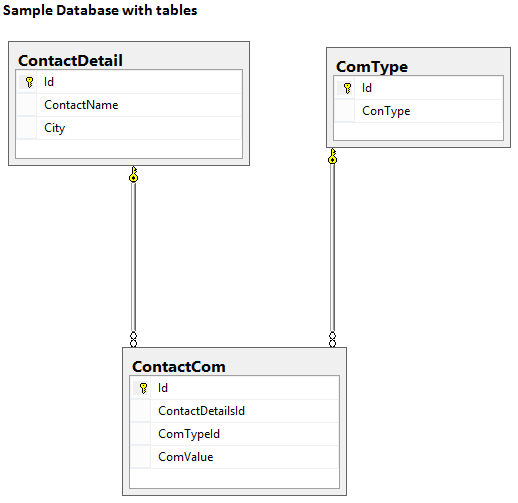Select the yellow key endpoint below ContactDetail
This screenshot has width=518, height=503.
tap(133, 174)
